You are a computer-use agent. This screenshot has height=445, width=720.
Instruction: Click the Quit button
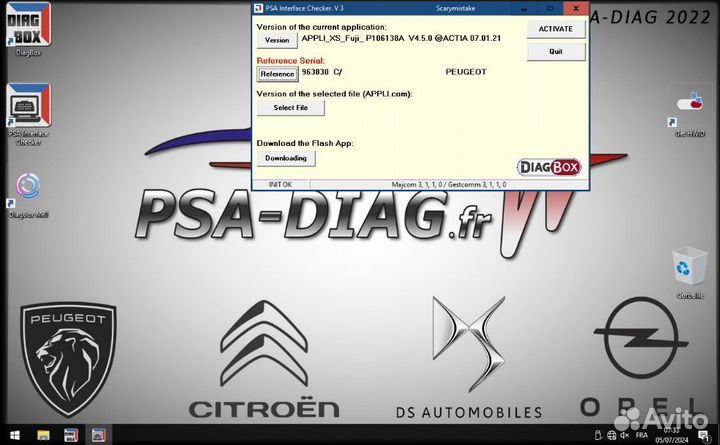(x=556, y=51)
